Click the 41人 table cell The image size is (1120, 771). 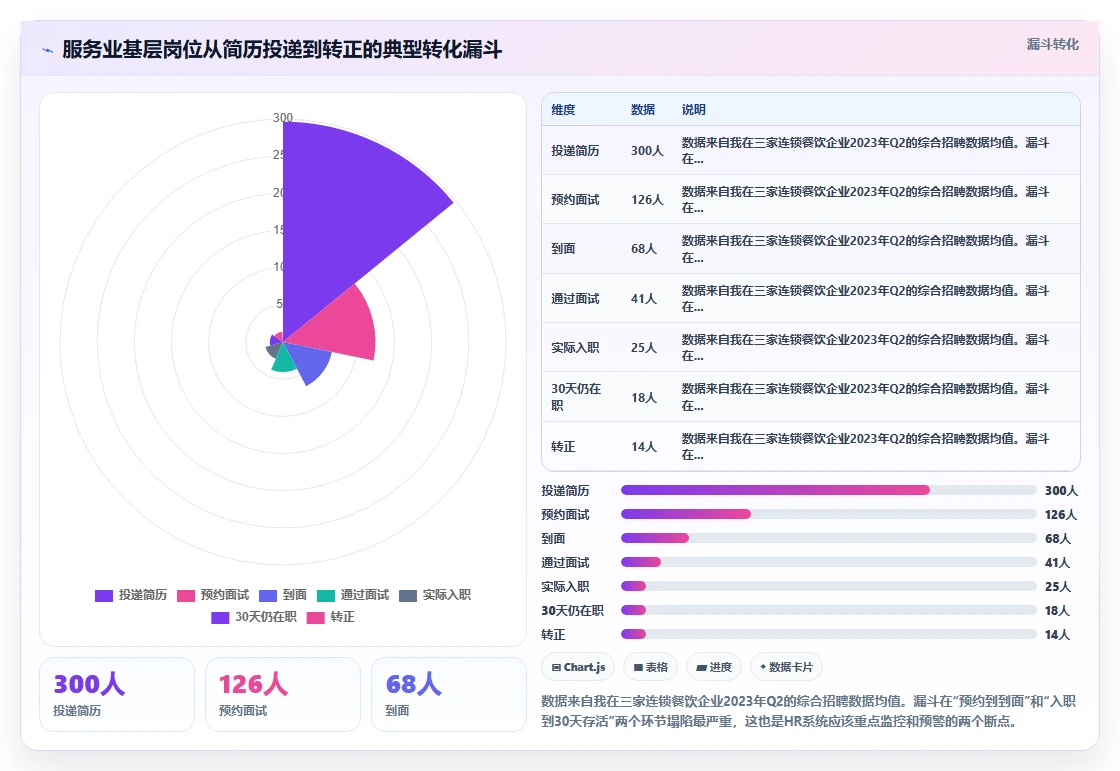[644, 299]
